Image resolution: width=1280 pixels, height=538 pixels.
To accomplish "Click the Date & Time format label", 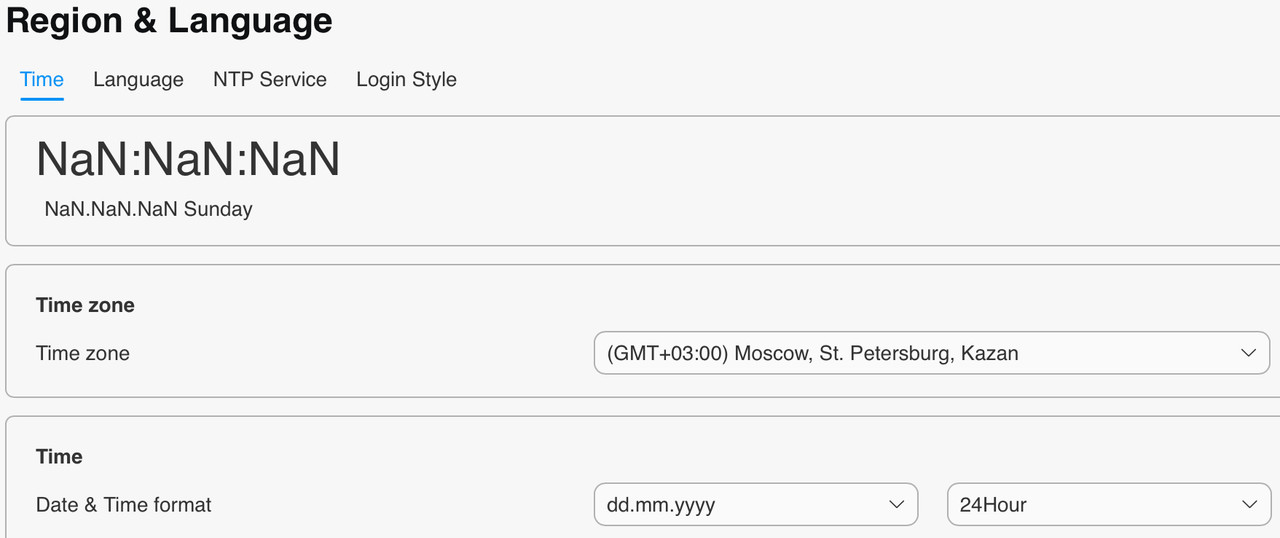I will click(x=124, y=505).
